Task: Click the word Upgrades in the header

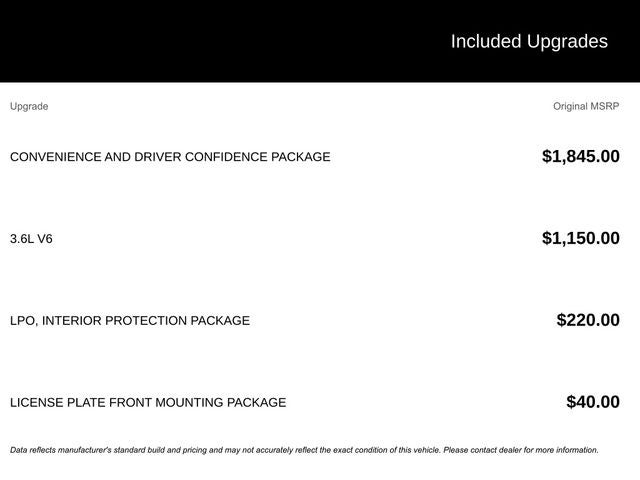Action: [x=567, y=42]
